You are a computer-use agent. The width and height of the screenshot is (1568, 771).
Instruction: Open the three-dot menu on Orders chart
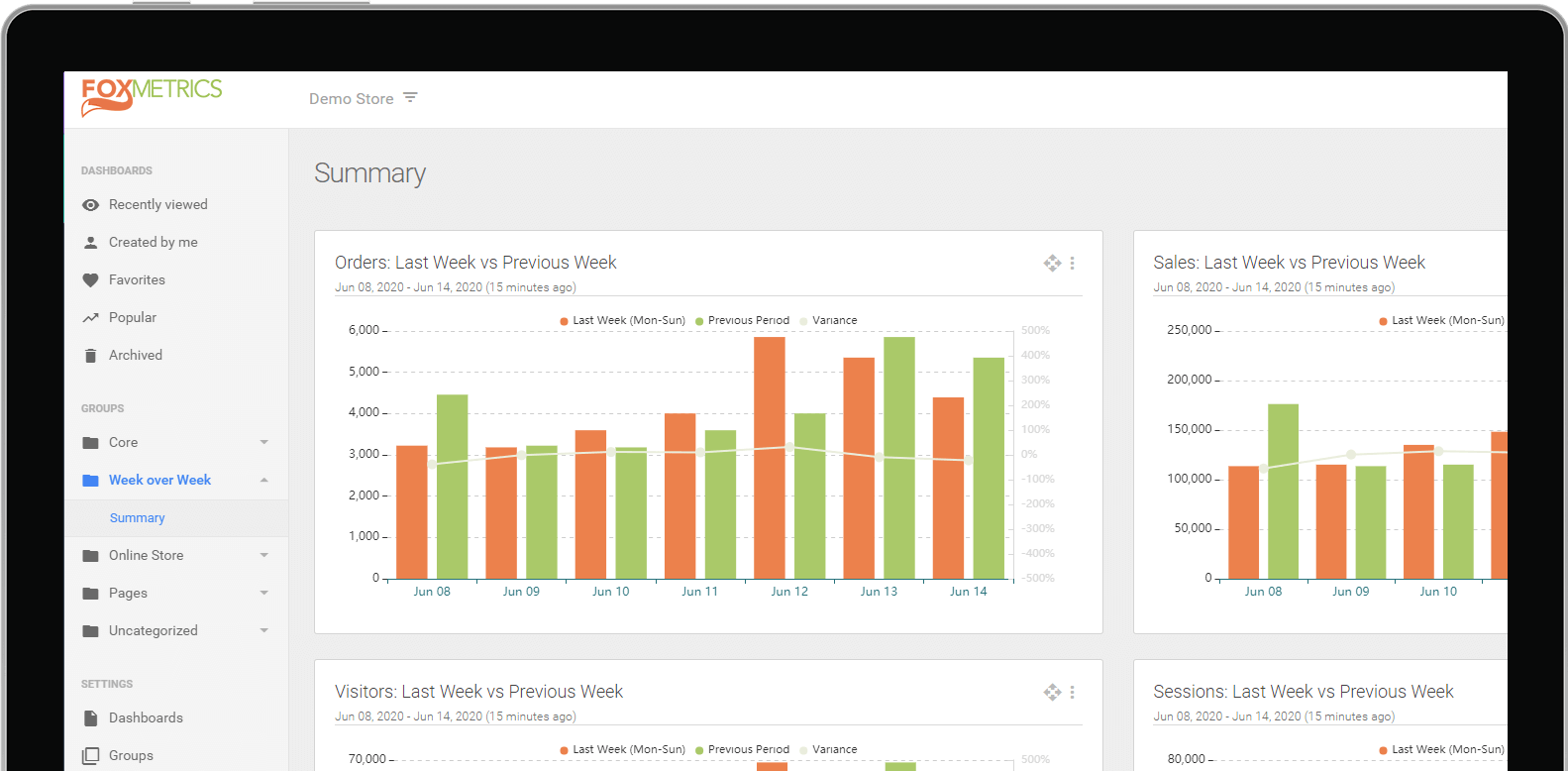1072,263
